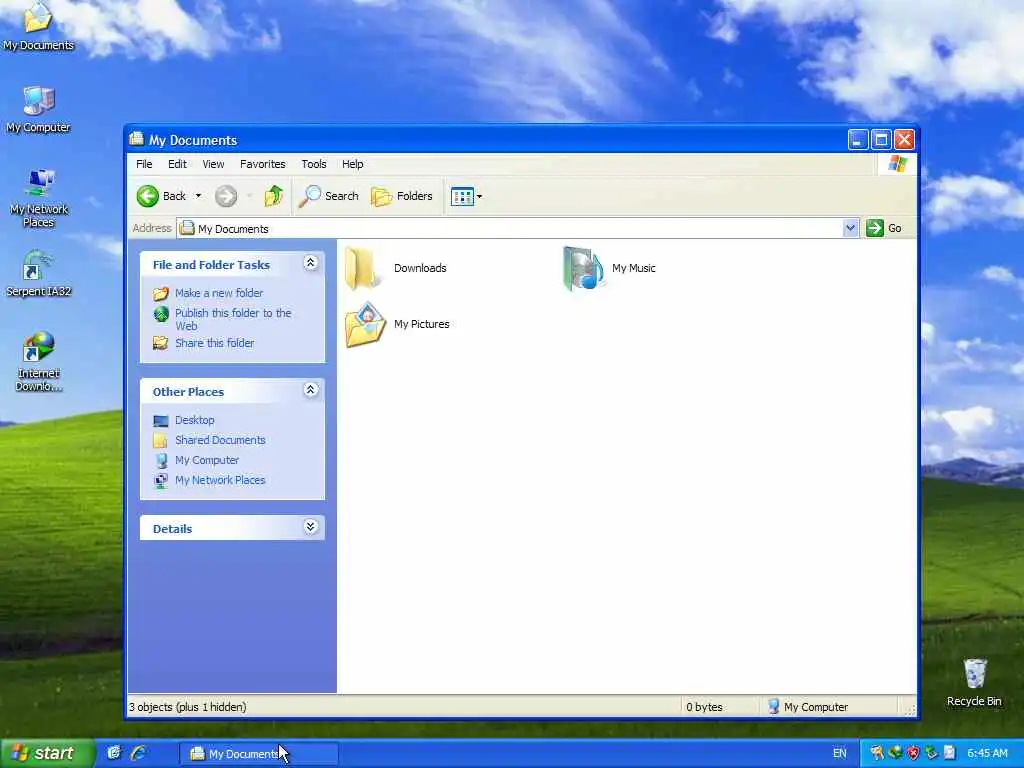Open the Tools menu

[x=313, y=164]
